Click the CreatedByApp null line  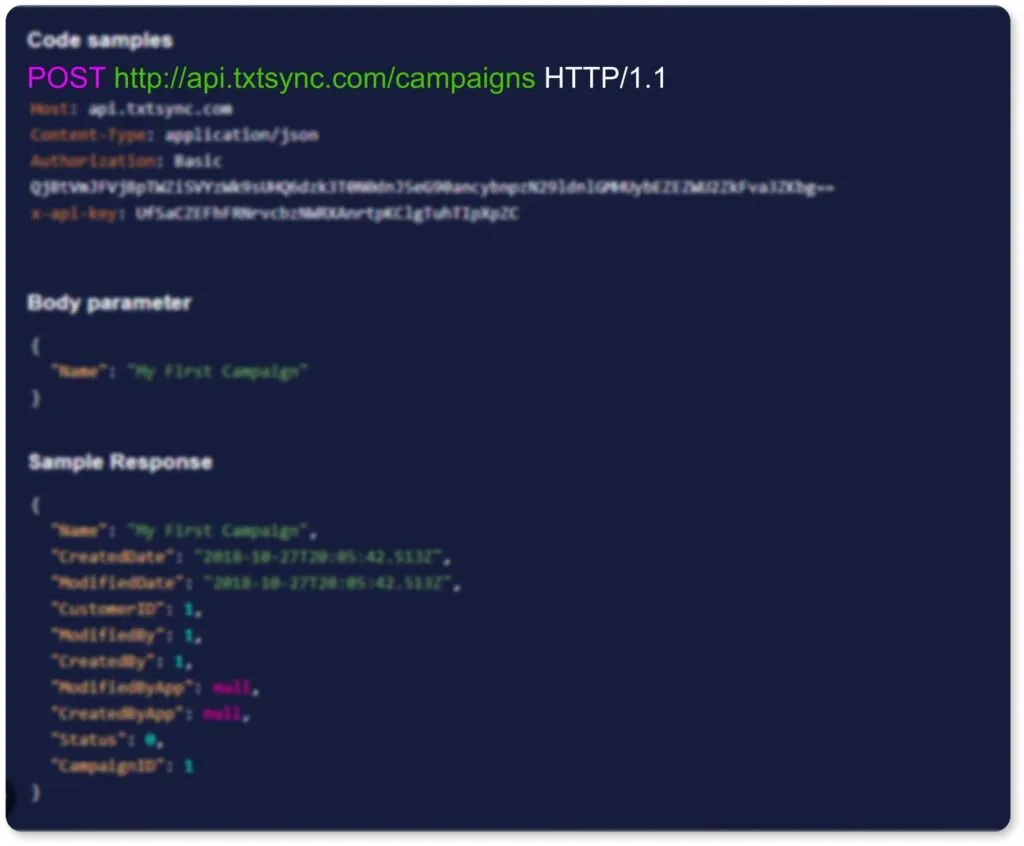pyautogui.click(x=151, y=714)
